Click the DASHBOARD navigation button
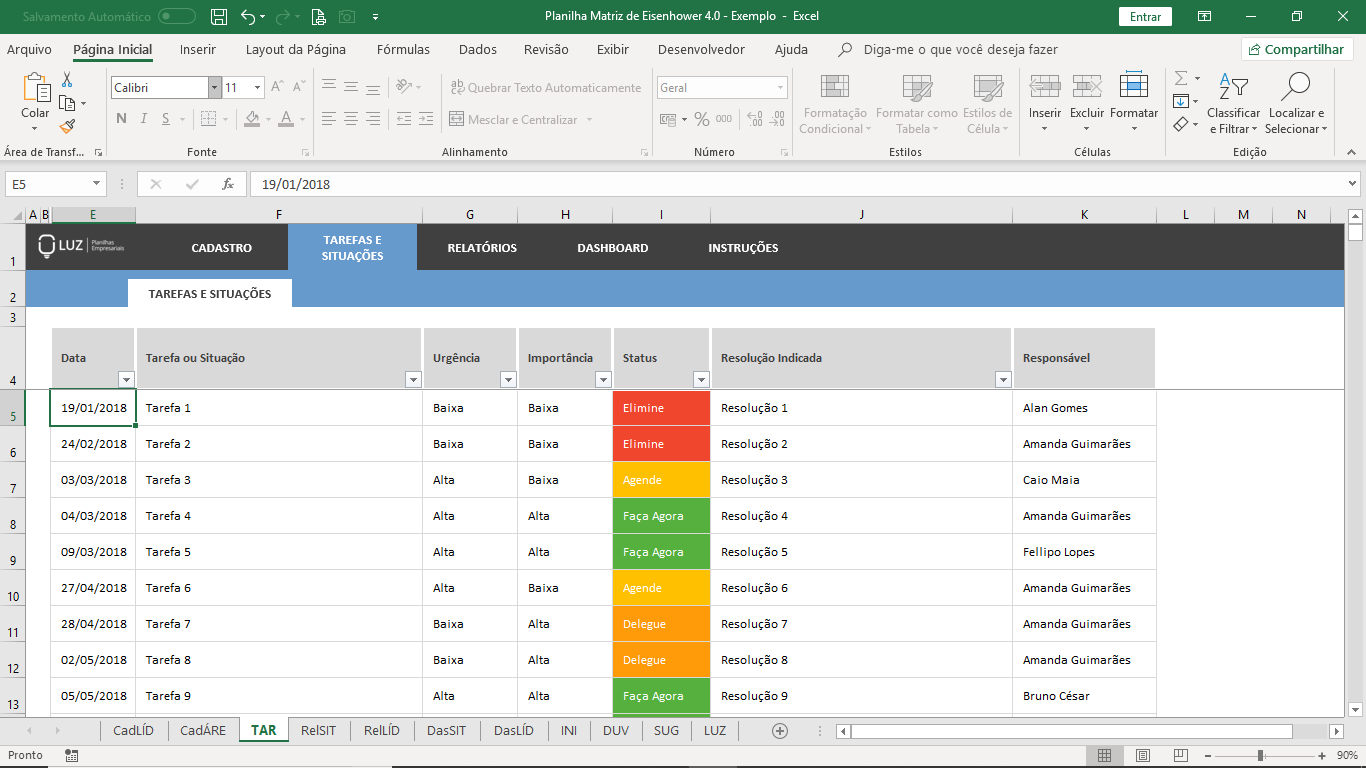 (612, 248)
